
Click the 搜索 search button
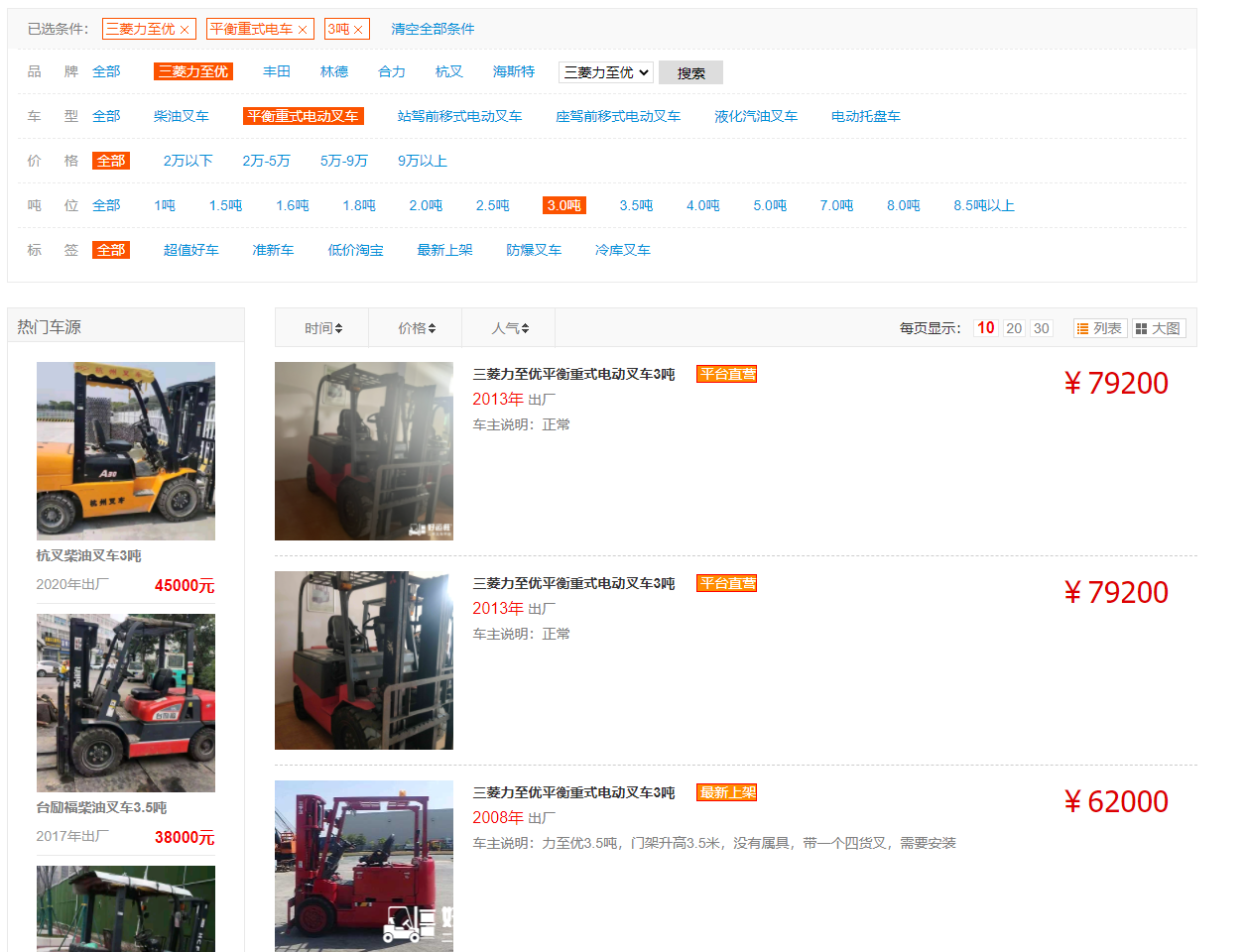coord(690,71)
